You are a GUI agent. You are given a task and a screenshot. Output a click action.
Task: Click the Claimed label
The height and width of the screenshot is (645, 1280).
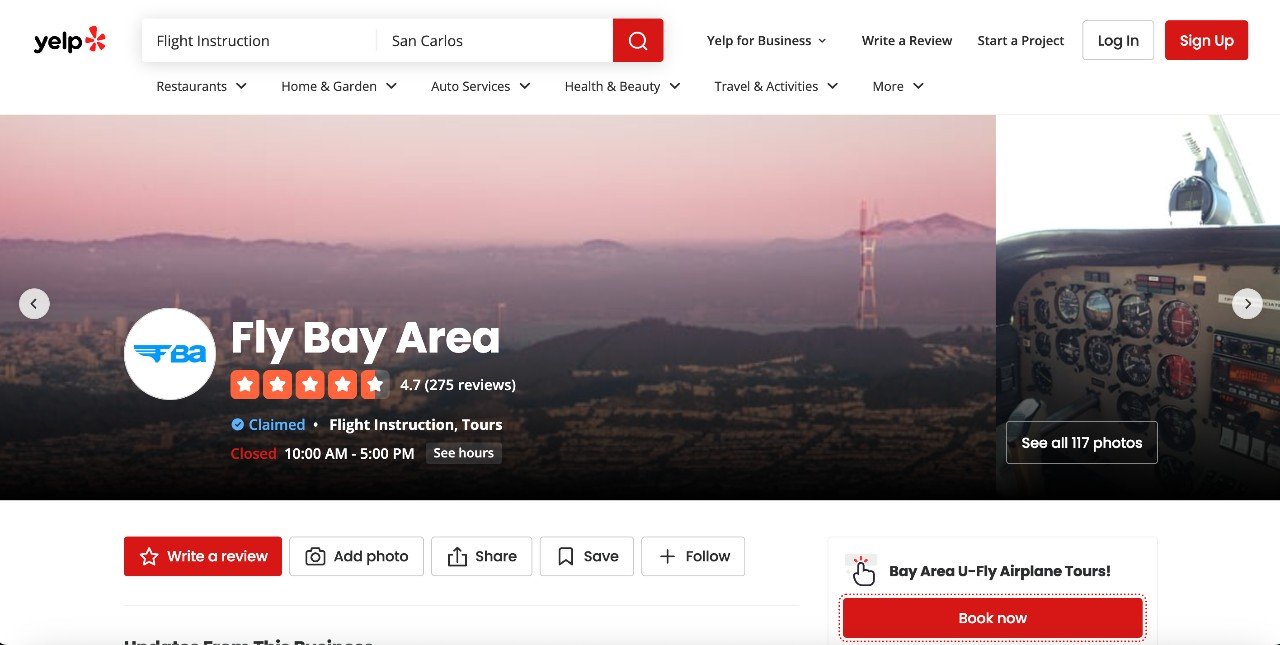tap(277, 425)
